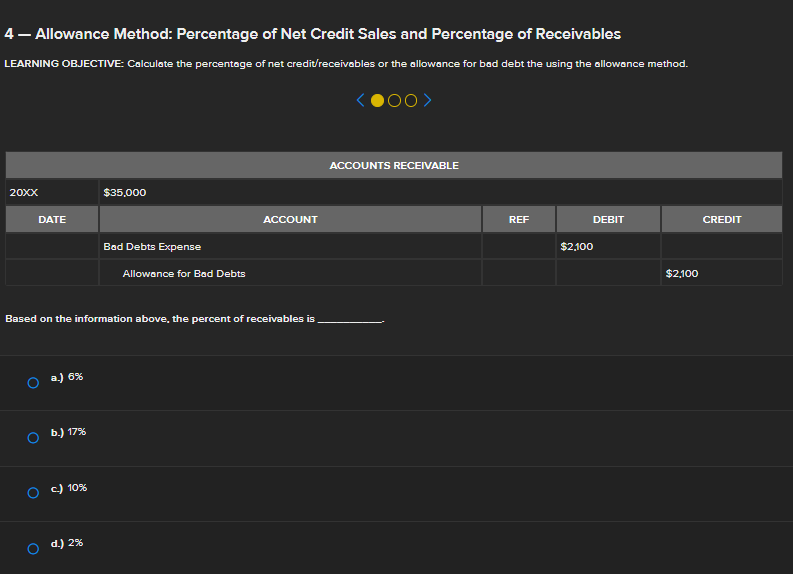
Task: Pick answer c.) 10%
Action: (33, 492)
